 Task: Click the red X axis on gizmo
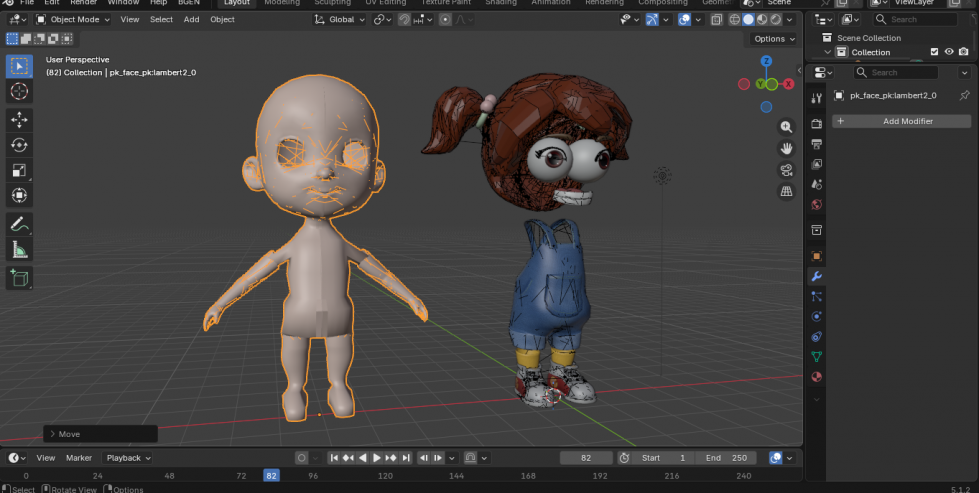pos(789,84)
